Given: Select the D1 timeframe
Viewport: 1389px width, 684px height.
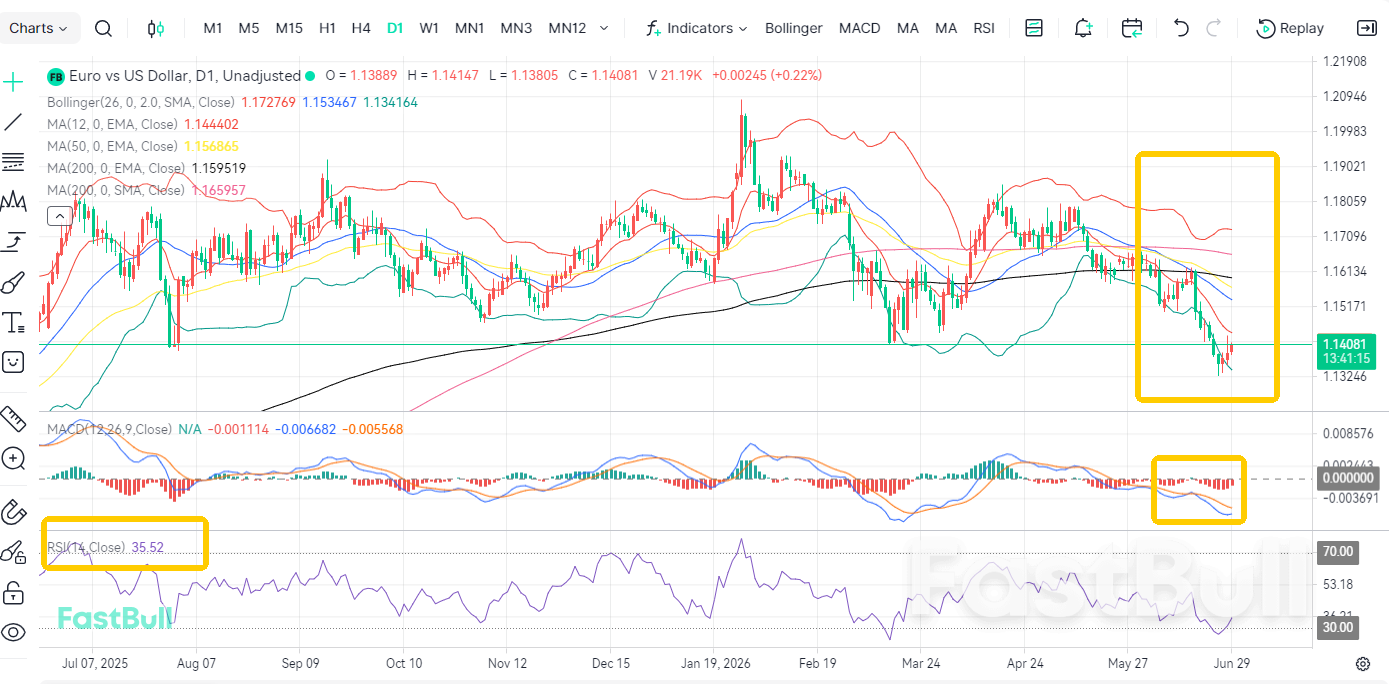Looking at the screenshot, I should click(395, 28).
